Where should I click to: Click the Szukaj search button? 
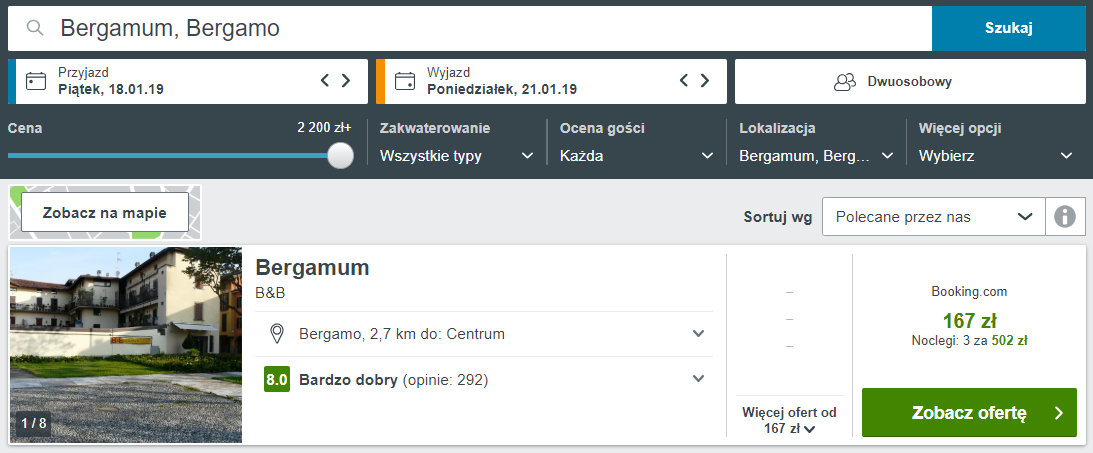1009,28
